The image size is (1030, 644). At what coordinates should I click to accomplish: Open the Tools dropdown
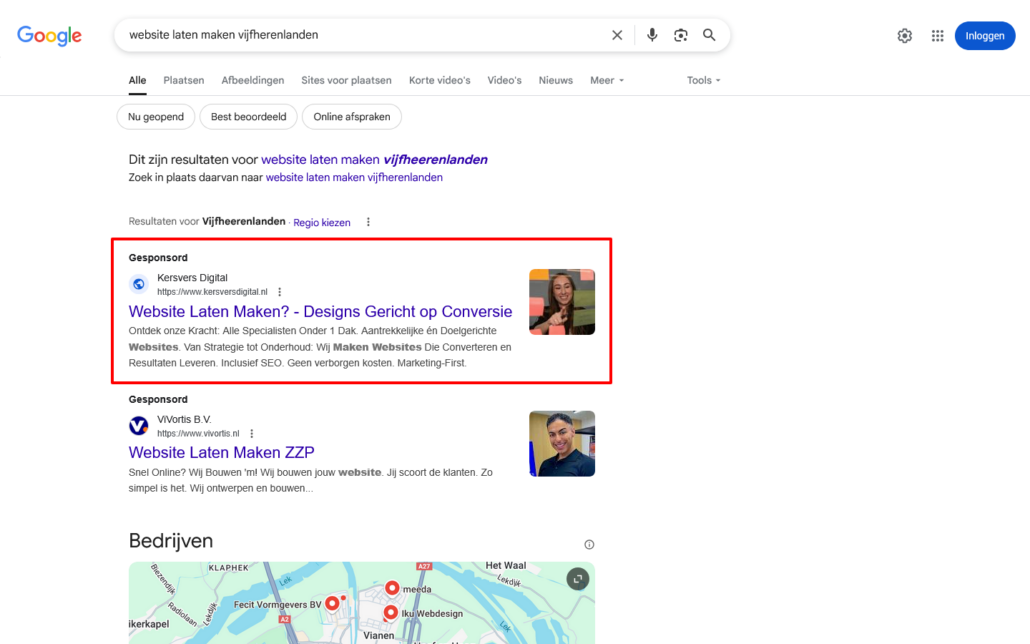coord(703,80)
